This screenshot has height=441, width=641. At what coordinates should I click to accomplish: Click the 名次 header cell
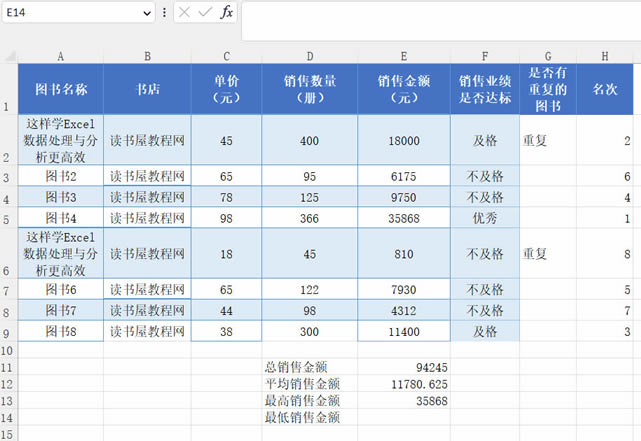click(x=606, y=89)
